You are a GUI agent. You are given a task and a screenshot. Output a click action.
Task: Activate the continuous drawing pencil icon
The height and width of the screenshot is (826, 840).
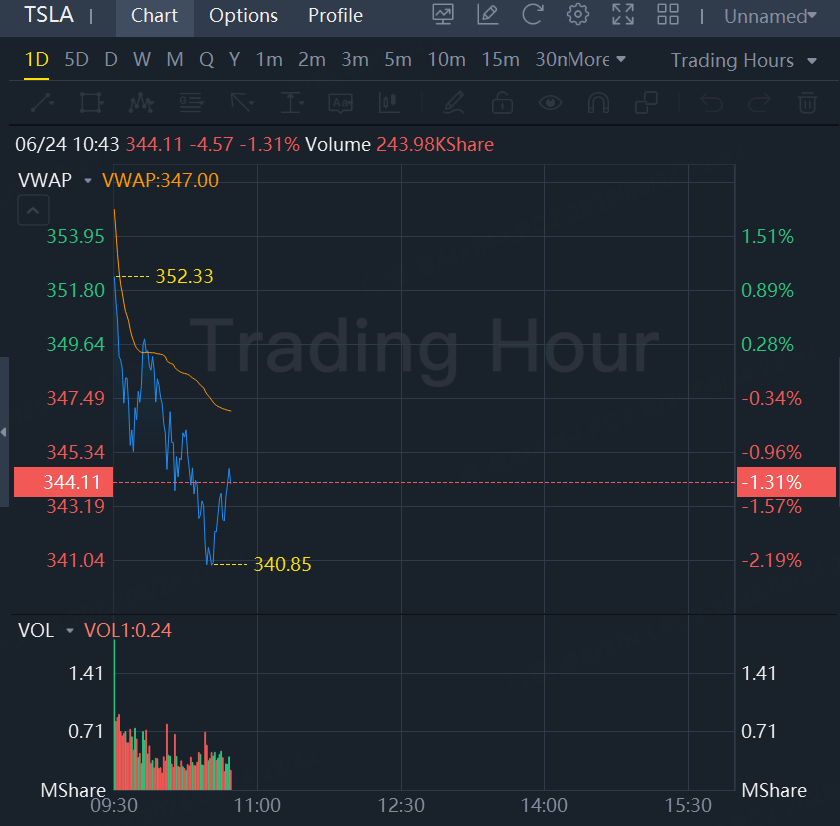pos(453,102)
